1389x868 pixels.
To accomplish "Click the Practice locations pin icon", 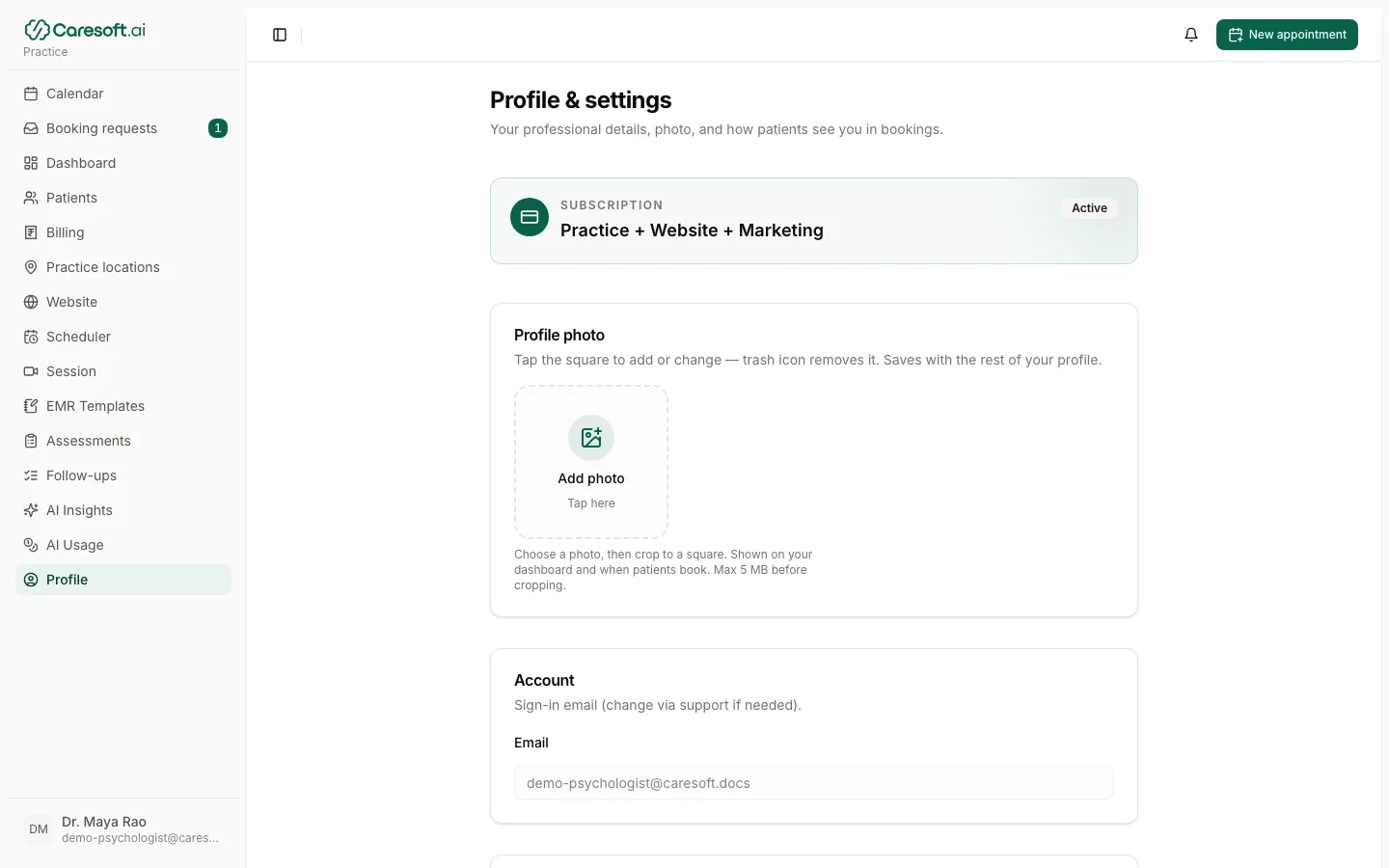I will [31, 267].
